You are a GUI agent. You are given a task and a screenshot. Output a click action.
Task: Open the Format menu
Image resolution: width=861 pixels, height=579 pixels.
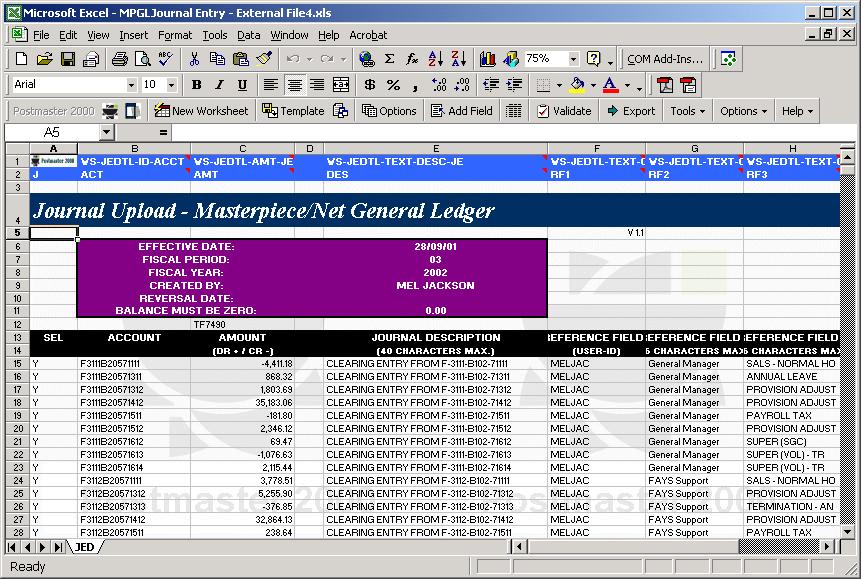tap(175, 35)
